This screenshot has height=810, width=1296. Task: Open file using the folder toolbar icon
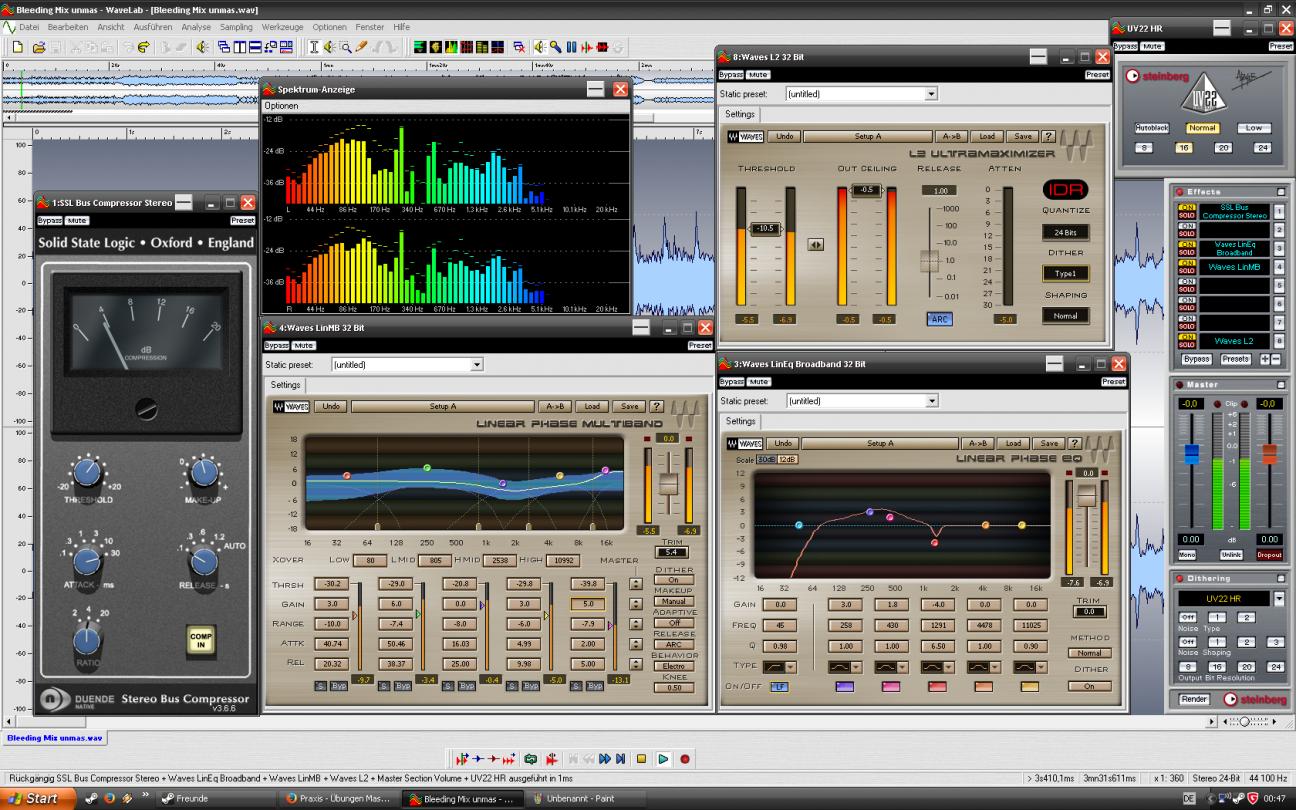coord(38,47)
